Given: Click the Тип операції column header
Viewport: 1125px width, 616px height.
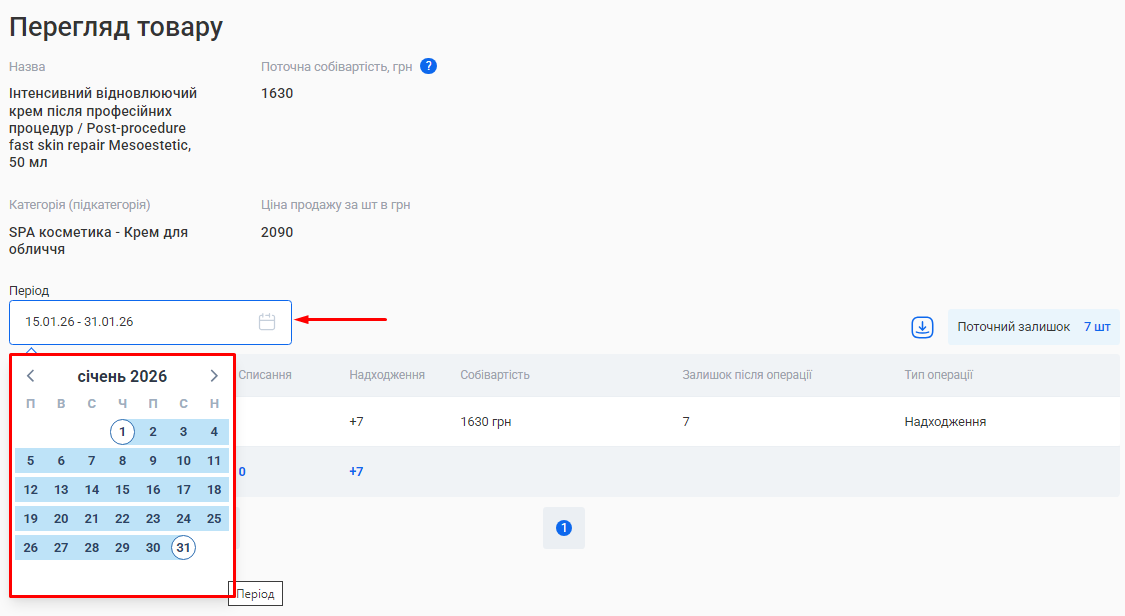Looking at the screenshot, I should [x=938, y=375].
